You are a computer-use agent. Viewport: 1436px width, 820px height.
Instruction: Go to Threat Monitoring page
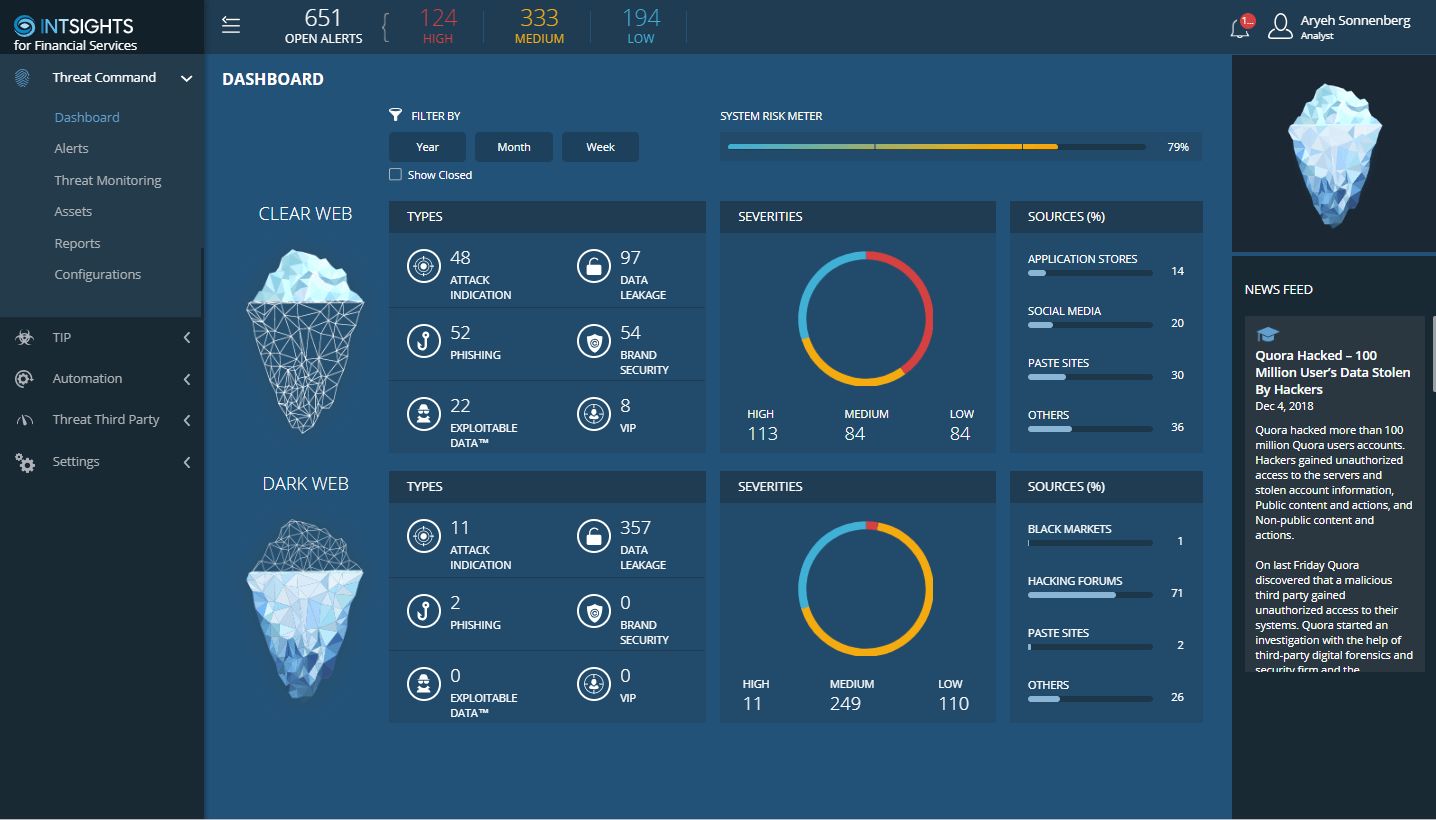(107, 181)
